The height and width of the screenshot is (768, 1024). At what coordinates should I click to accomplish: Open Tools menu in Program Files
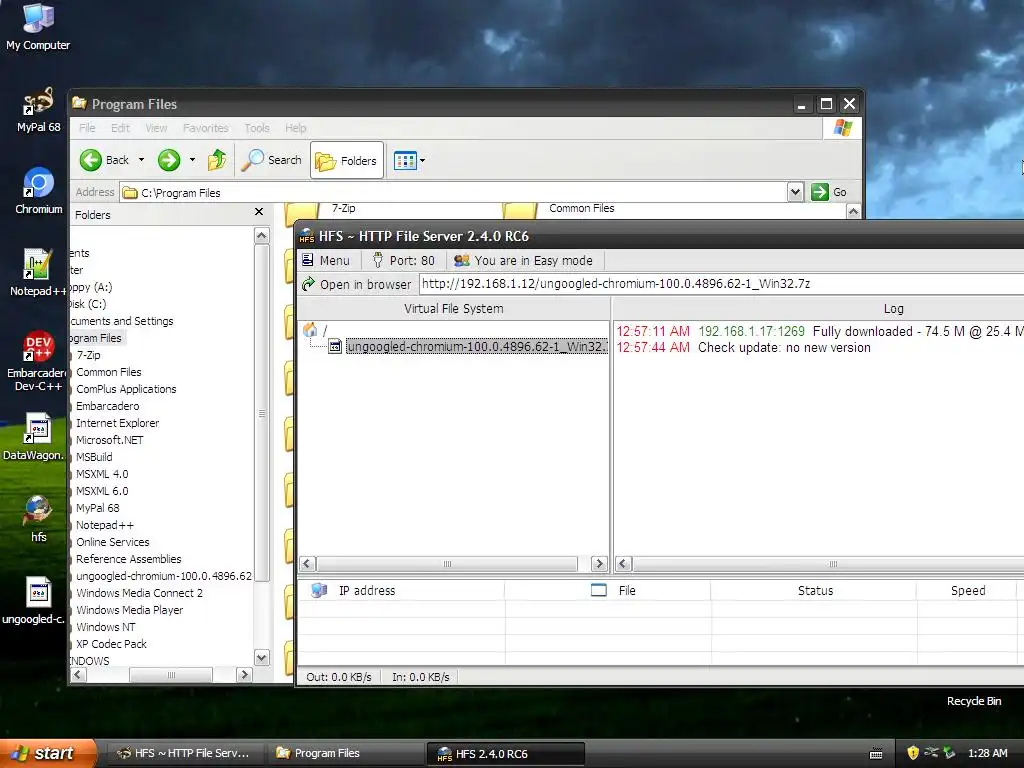pyautogui.click(x=257, y=128)
